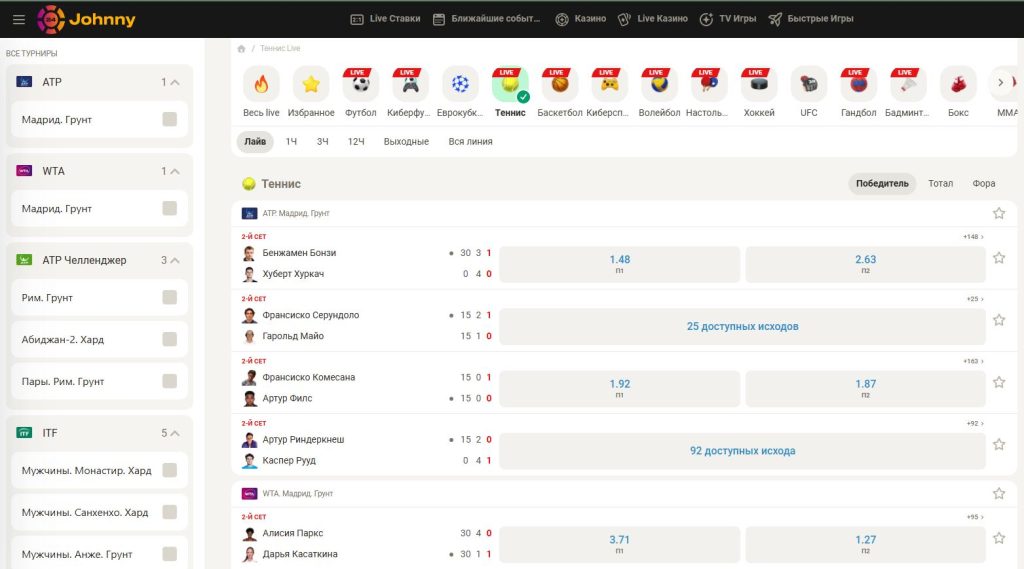Select Еврокубки sport icon
The width and height of the screenshot is (1024, 569).
coord(460,84)
